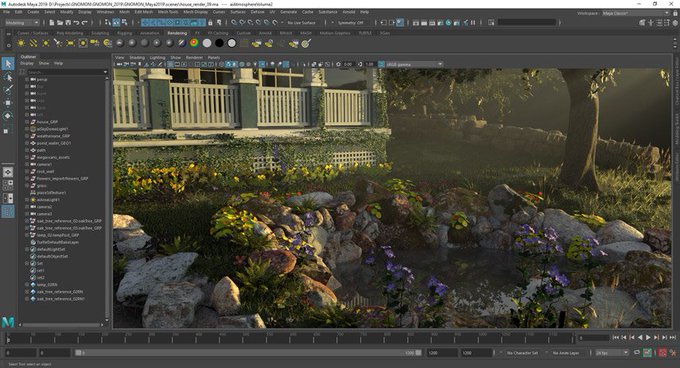The width and height of the screenshot is (680, 368).
Task: Select the Lasso tool in toolbox
Action: coord(8,78)
